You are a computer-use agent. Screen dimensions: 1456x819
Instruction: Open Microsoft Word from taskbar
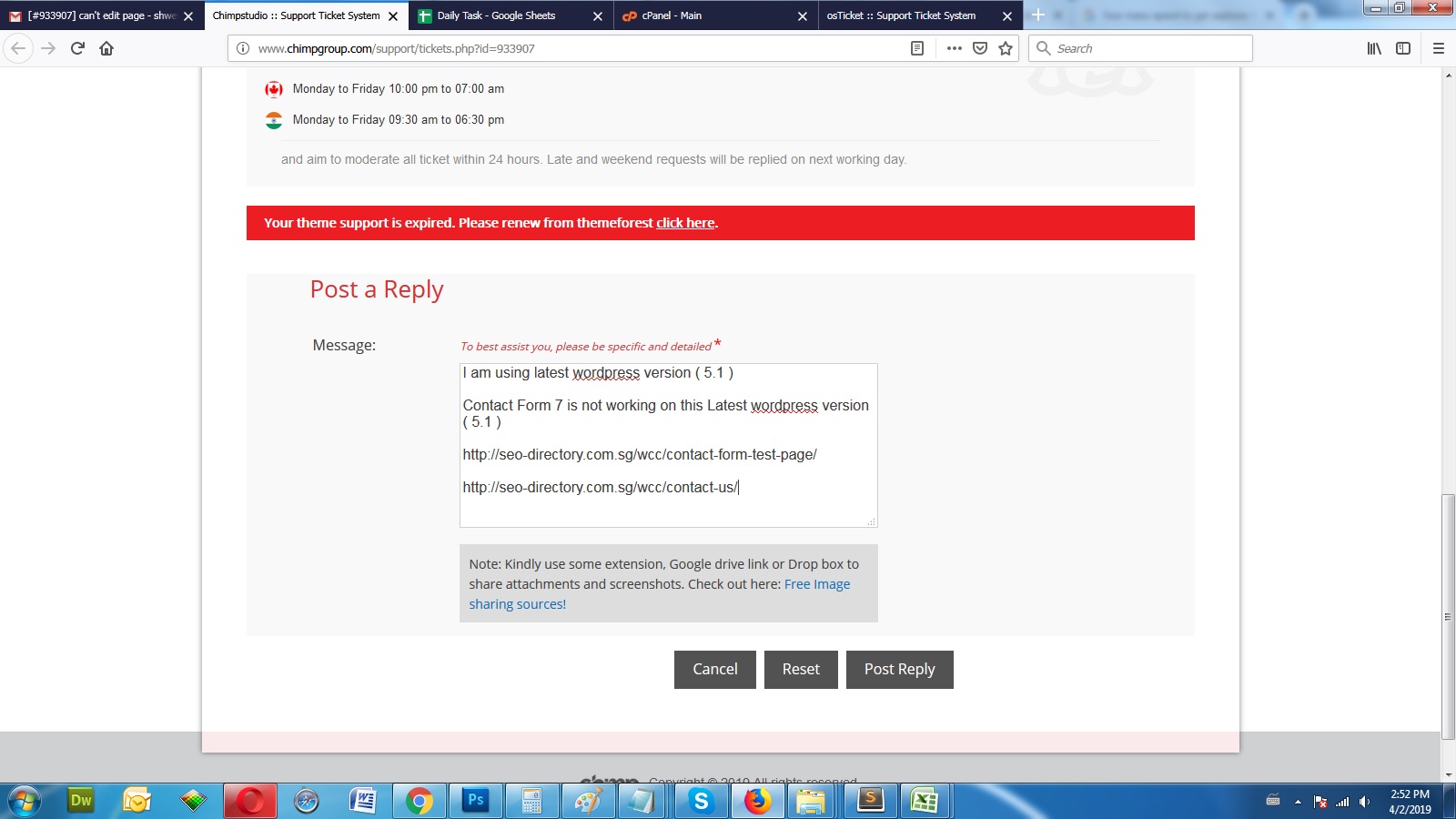[x=363, y=801]
